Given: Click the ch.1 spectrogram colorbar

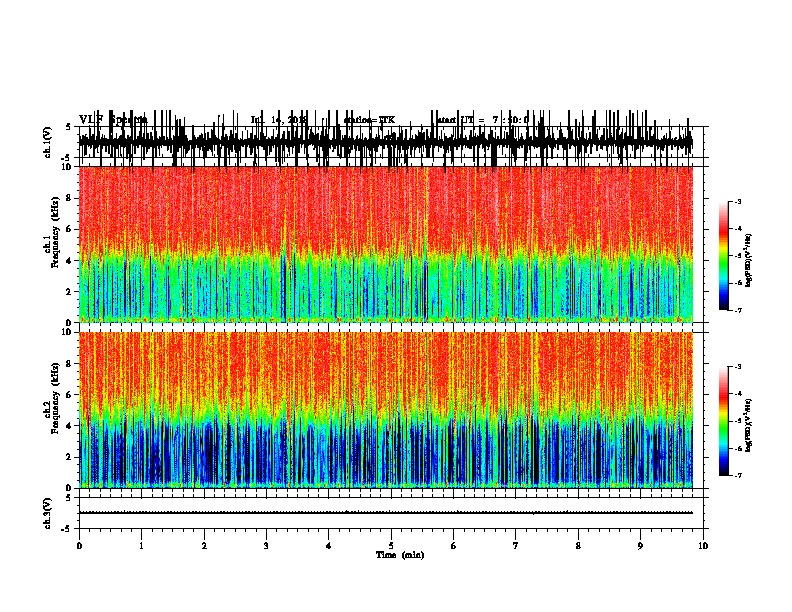Looking at the screenshot, I should pyautogui.click(x=724, y=256).
